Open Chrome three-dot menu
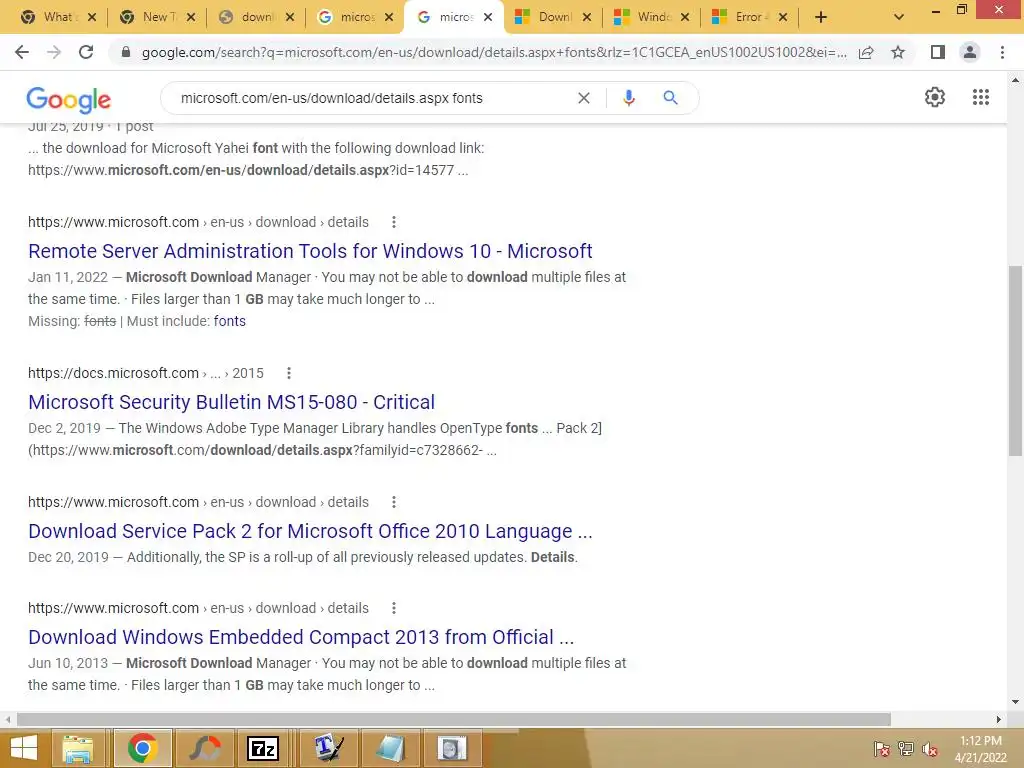Image resolution: width=1024 pixels, height=768 pixels. click(1002, 52)
